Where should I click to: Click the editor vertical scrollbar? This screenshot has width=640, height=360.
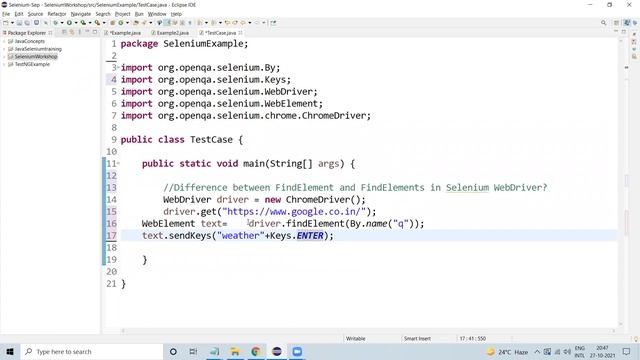click(620, 182)
